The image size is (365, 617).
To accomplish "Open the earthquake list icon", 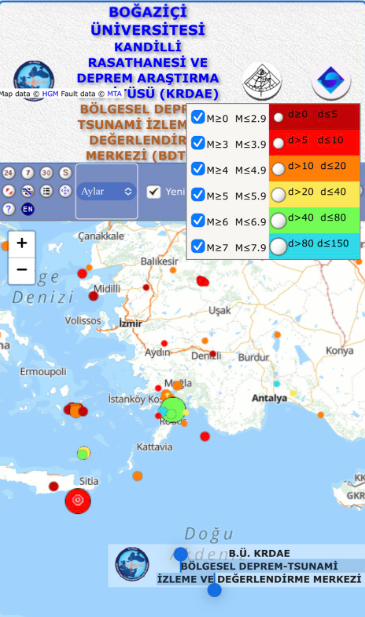I will coord(46,191).
